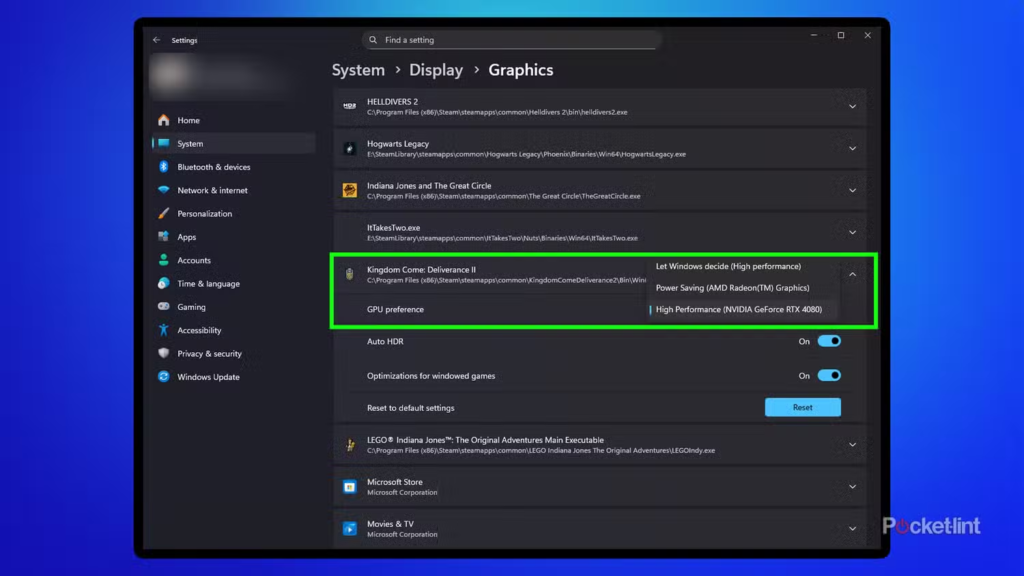Choose Power Saving (AMD Radeon) GPU option

pos(732,288)
